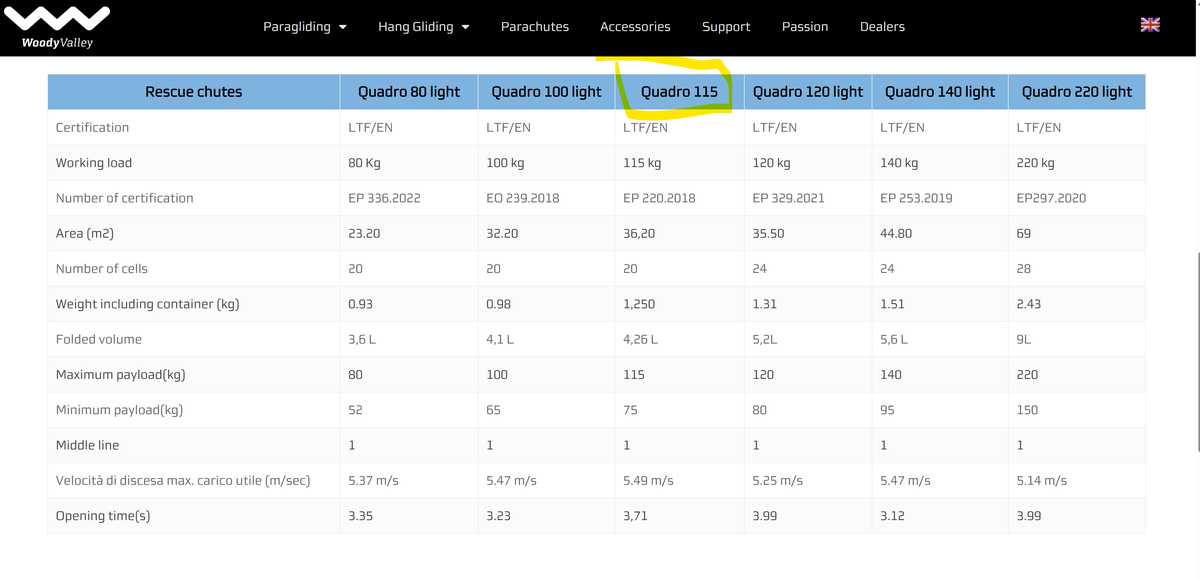The height and width of the screenshot is (579, 1200).
Task: Click the UK flag language icon
Action: click(1150, 26)
